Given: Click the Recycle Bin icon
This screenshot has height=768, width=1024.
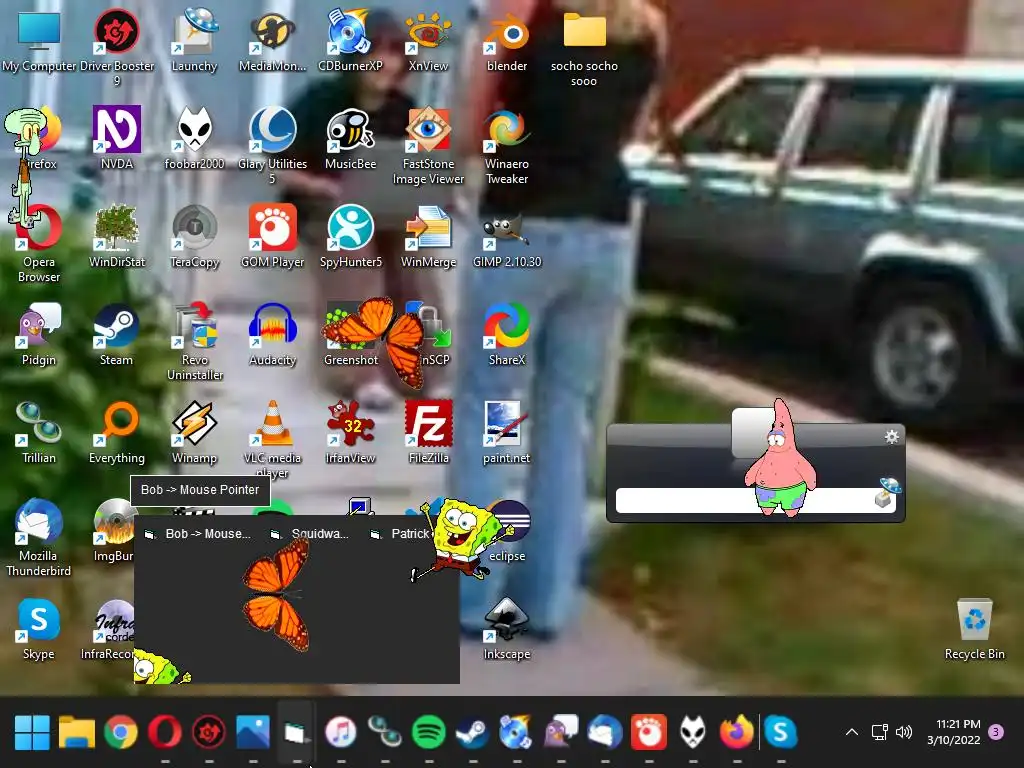Looking at the screenshot, I should (974, 628).
